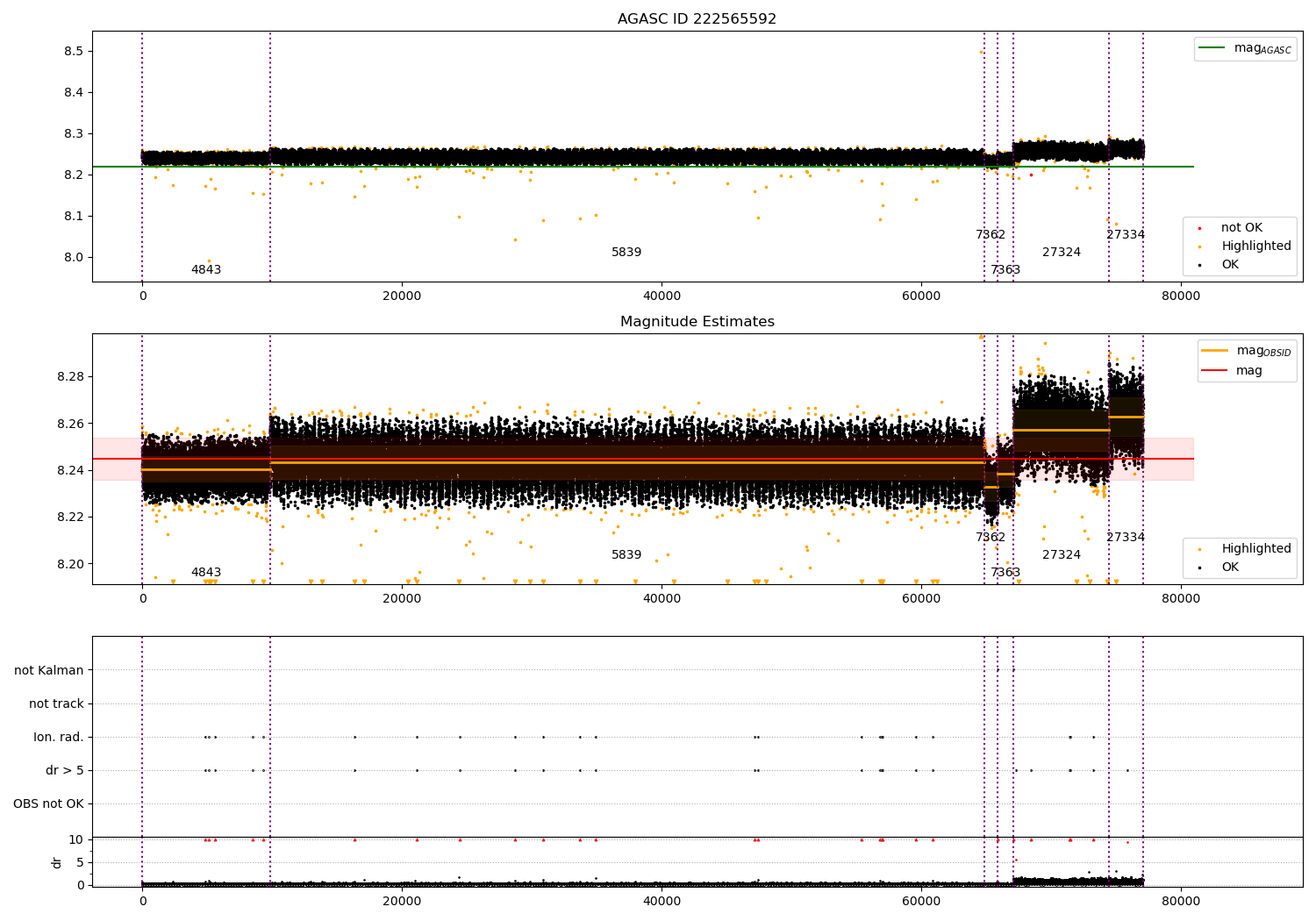This screenshot has width=1316, height=921.
Task: Click the 60000 x-tick under Magnitude Estimates plot
Action: (921, 599)
